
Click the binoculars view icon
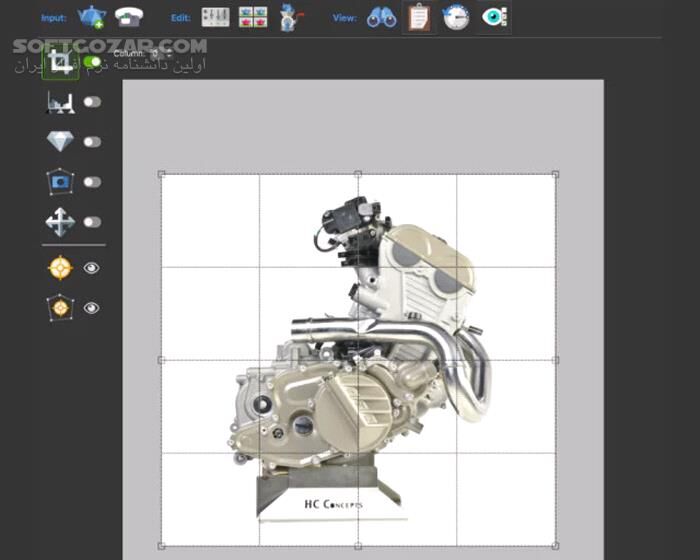(381, 17)
